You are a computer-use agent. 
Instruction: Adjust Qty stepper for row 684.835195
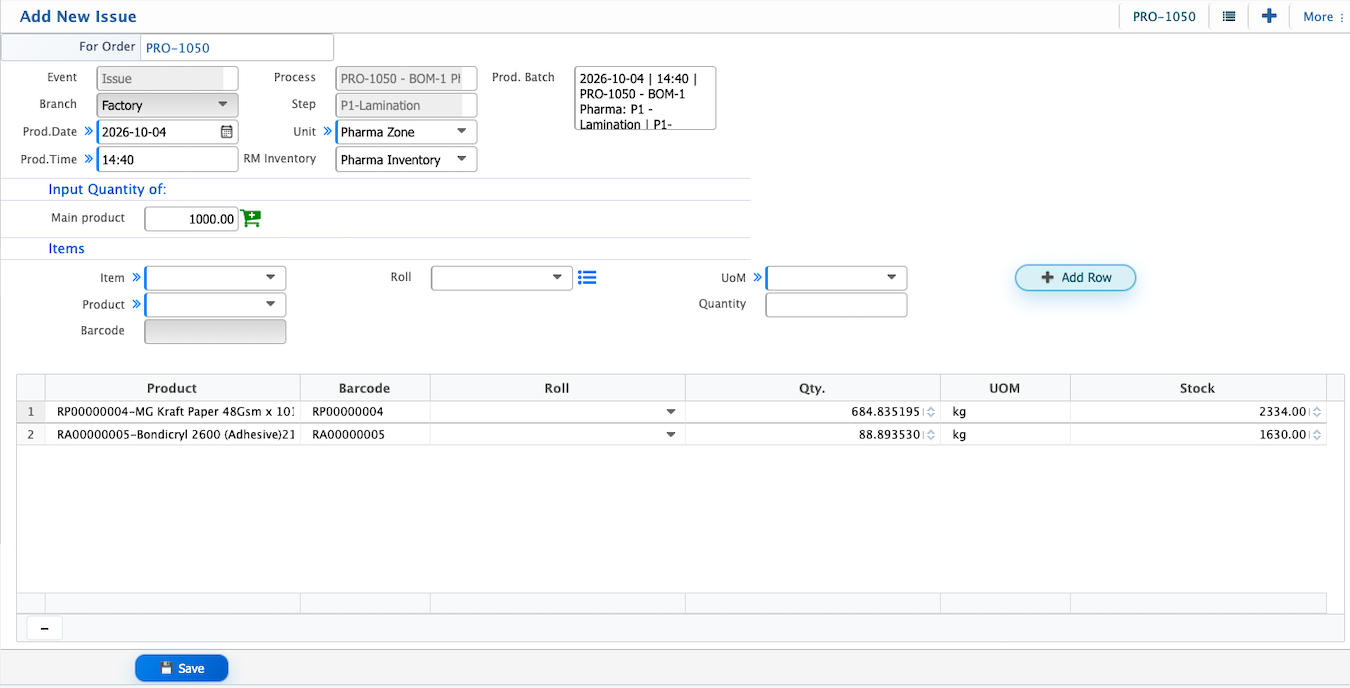[930, 411]
